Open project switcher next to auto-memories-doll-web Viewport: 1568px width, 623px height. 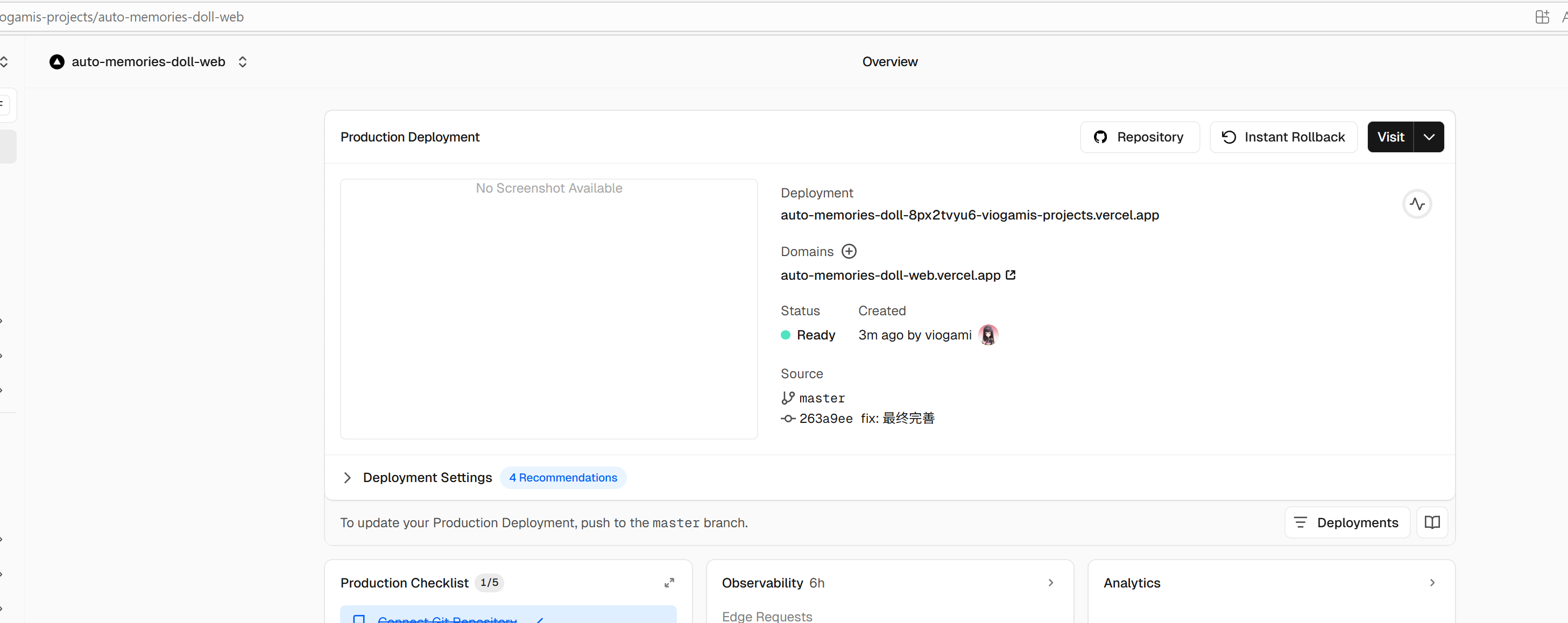click(x=242, y=62)
